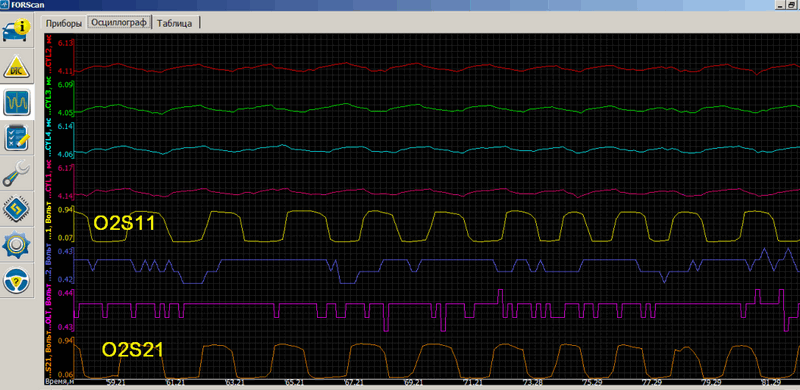800x390 pixels.
Task: Select the oscilloscope dashboard sidebar icon
Action: (x=17, y=102)
